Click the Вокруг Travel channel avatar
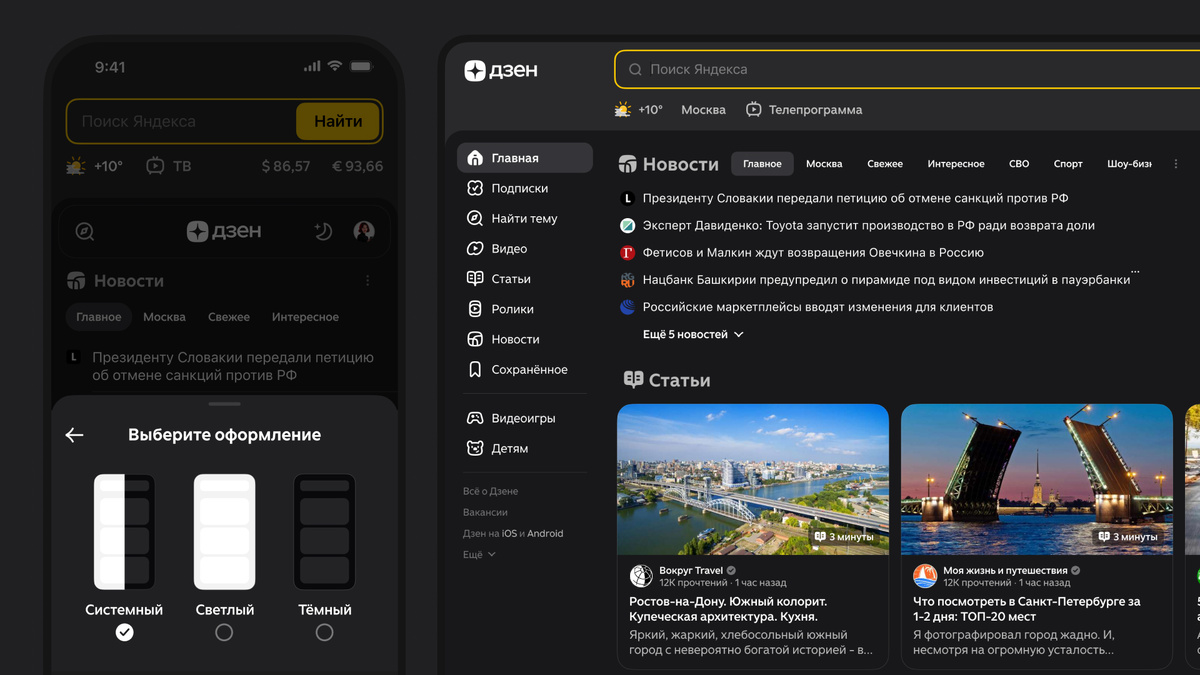 [x=641, y=576]
